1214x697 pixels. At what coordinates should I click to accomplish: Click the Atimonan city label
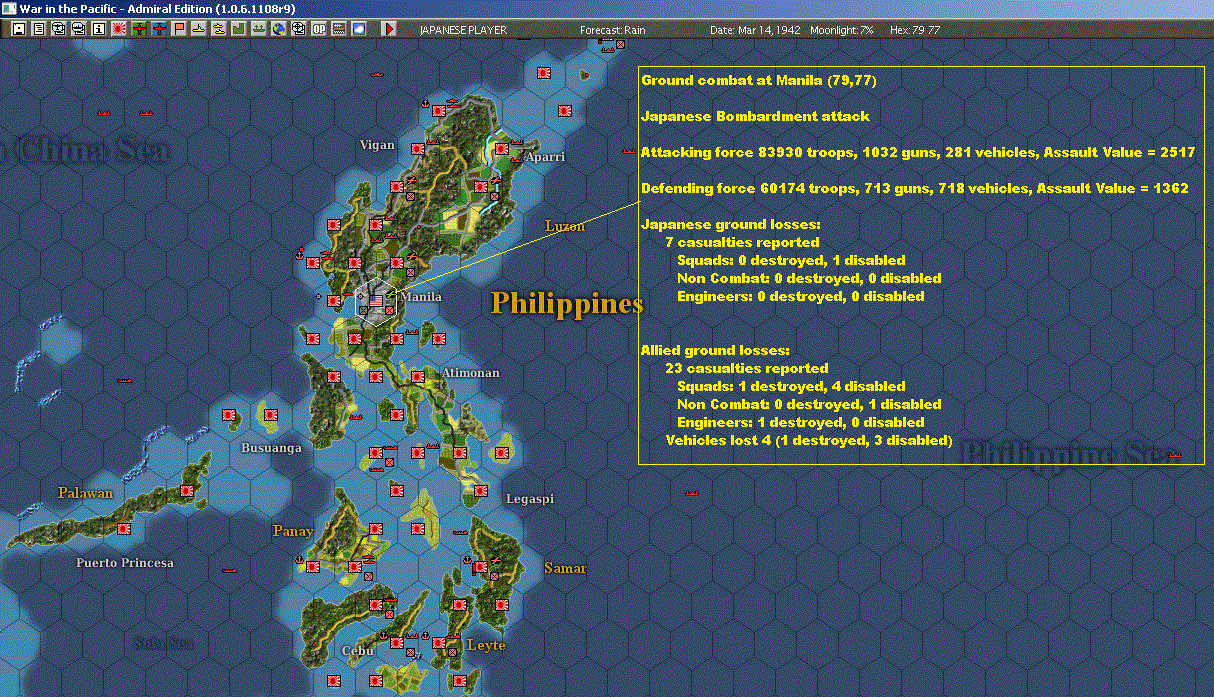470,373
